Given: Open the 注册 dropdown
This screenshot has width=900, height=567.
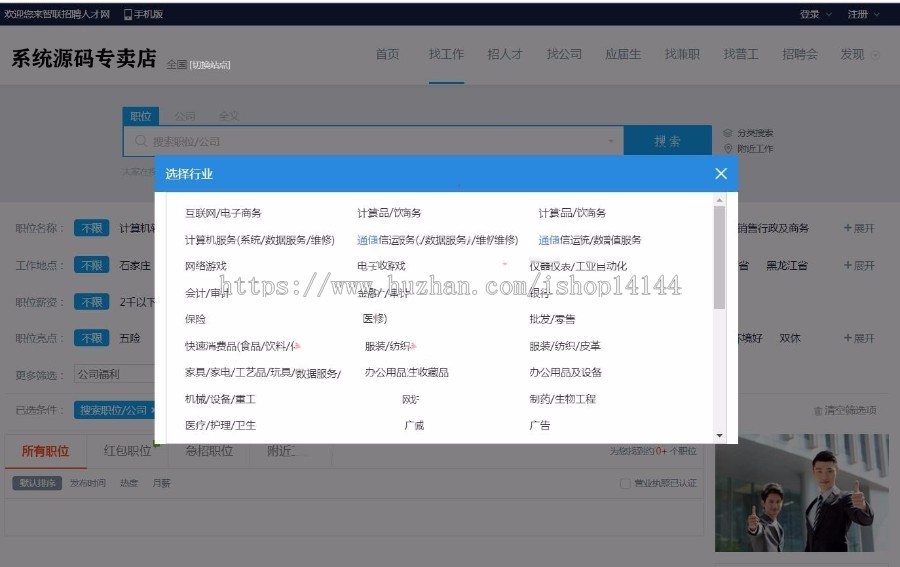Looking at the screenshot, I should (863, 14).
